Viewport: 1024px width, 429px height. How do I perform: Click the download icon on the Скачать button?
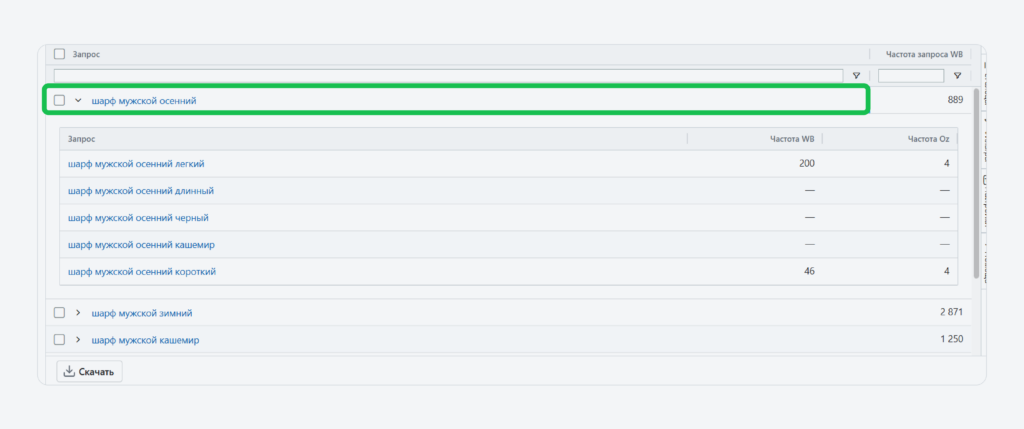[69, 372]
